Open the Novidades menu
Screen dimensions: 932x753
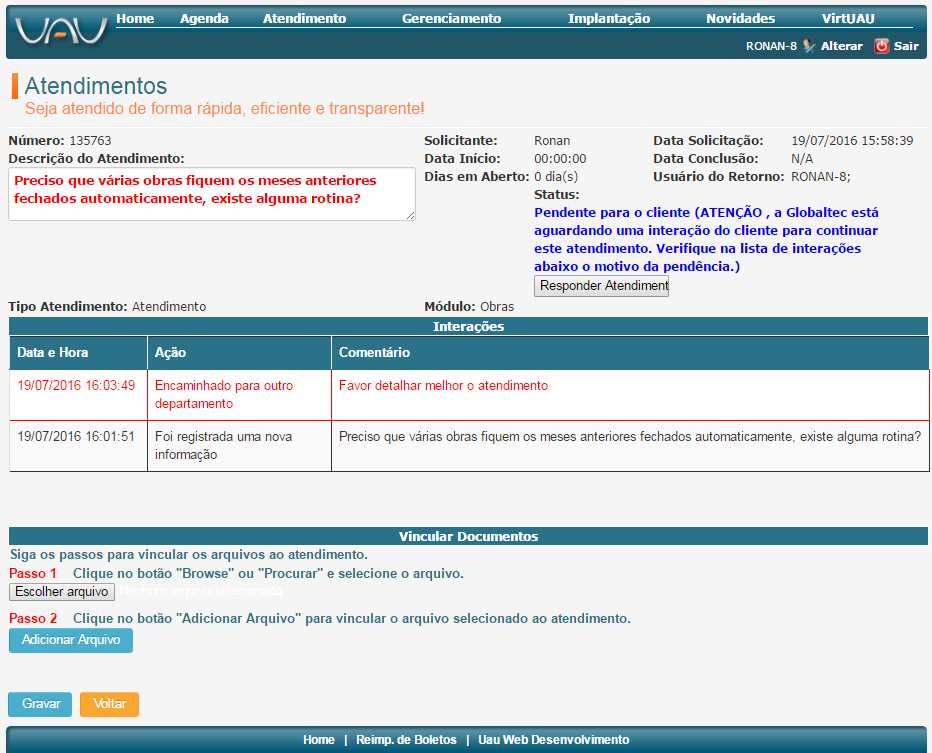(x=740, y=18)
